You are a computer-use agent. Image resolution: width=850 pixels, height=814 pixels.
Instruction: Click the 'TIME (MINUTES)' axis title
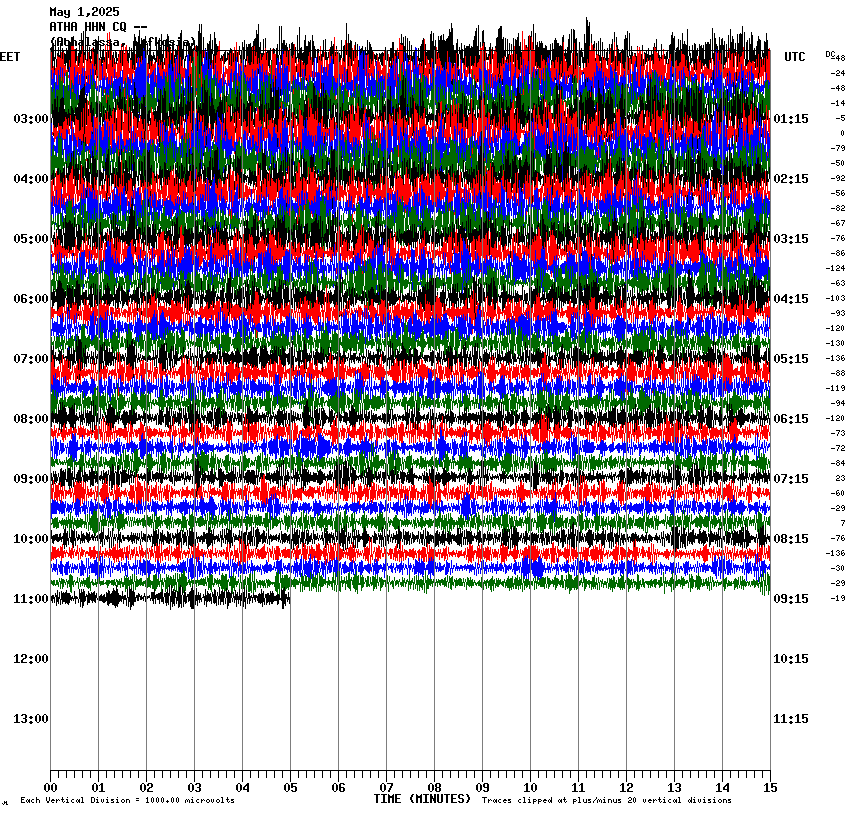click(422, 799)
